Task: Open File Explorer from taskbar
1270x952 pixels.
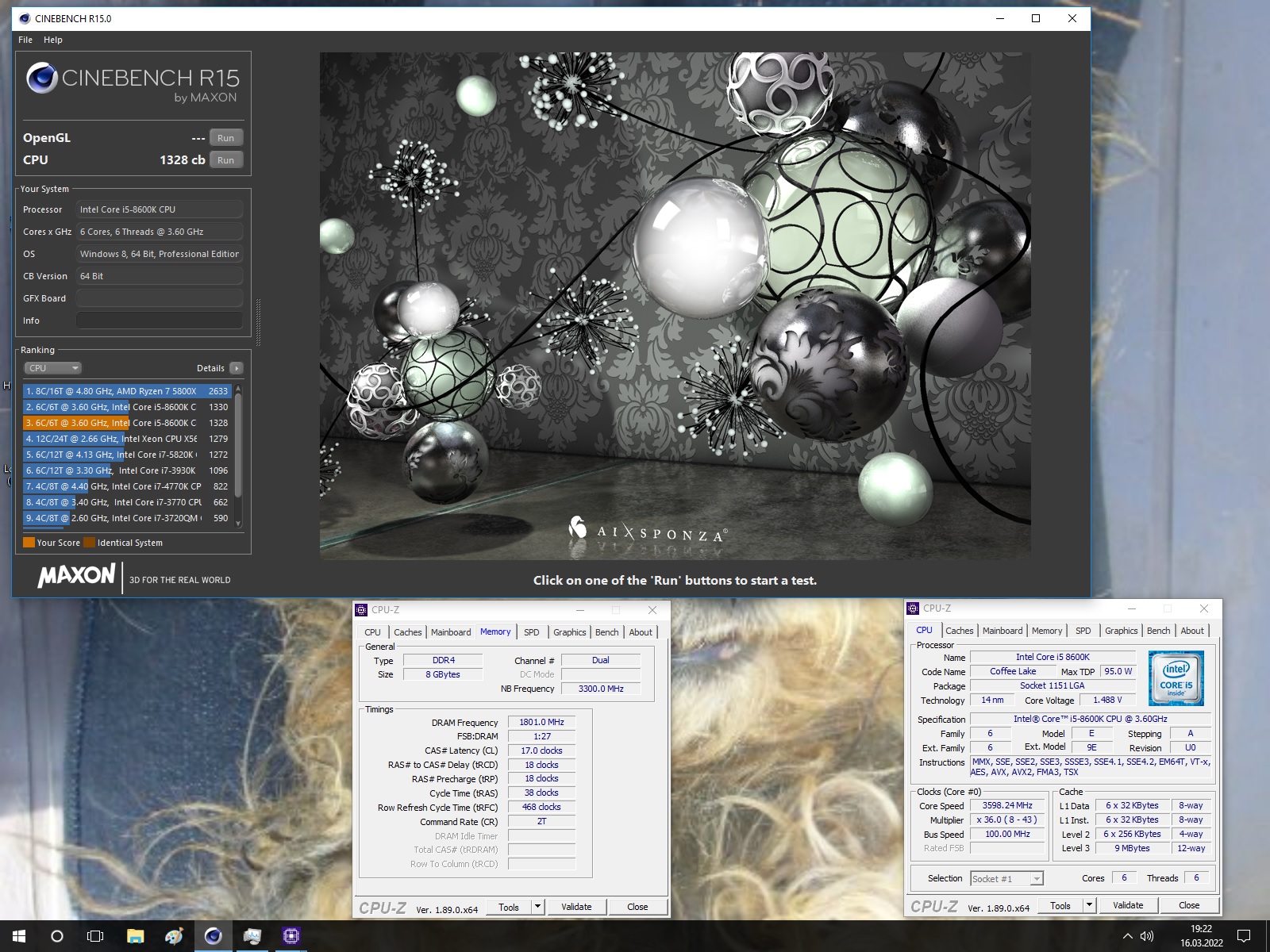Action: pyautogui.click(x=135, y=936)
